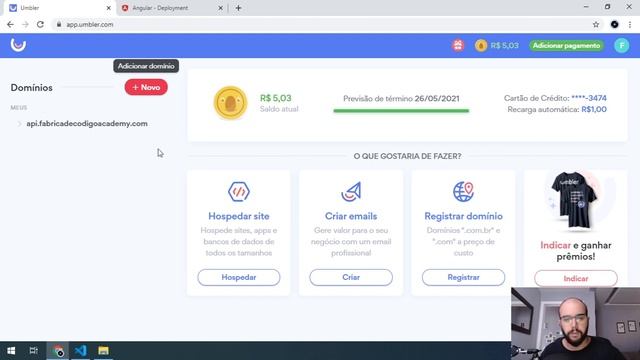
Task: Select api.fabricadecodigoacademy.com domain
Action: (x=87, y=123)
